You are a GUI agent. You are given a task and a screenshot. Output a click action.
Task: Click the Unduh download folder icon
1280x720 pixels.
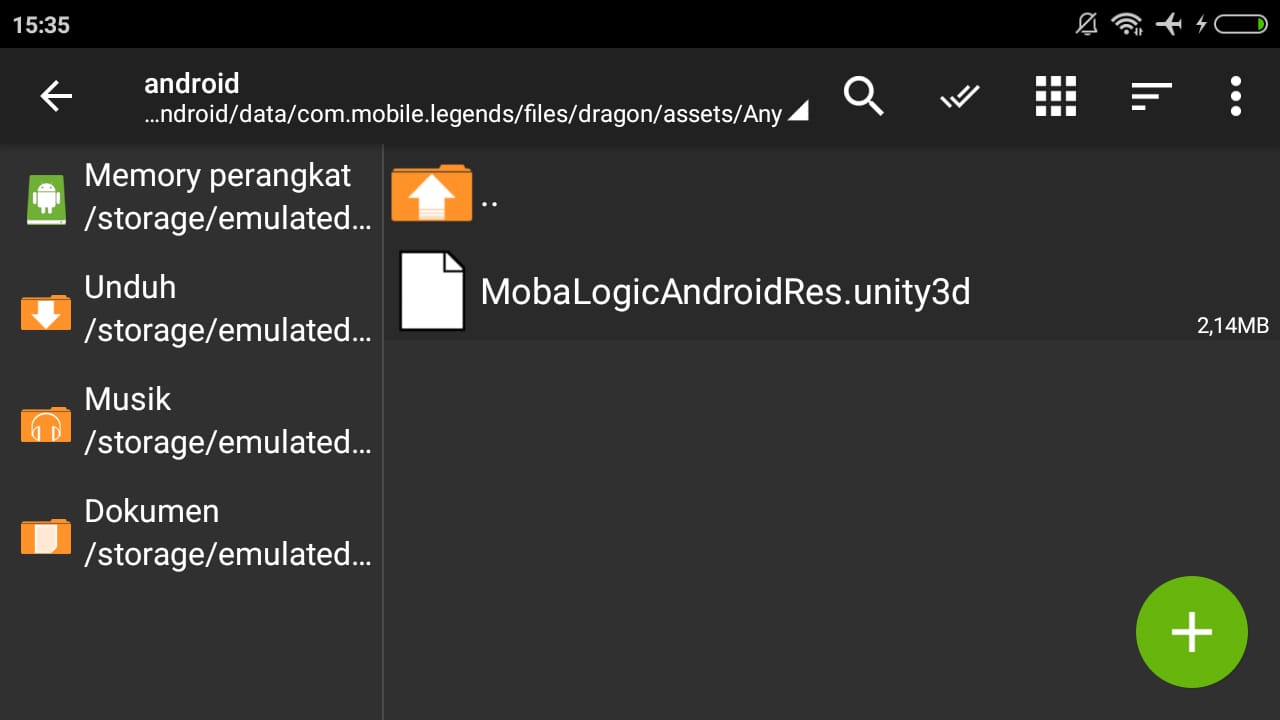click(46, 311)
